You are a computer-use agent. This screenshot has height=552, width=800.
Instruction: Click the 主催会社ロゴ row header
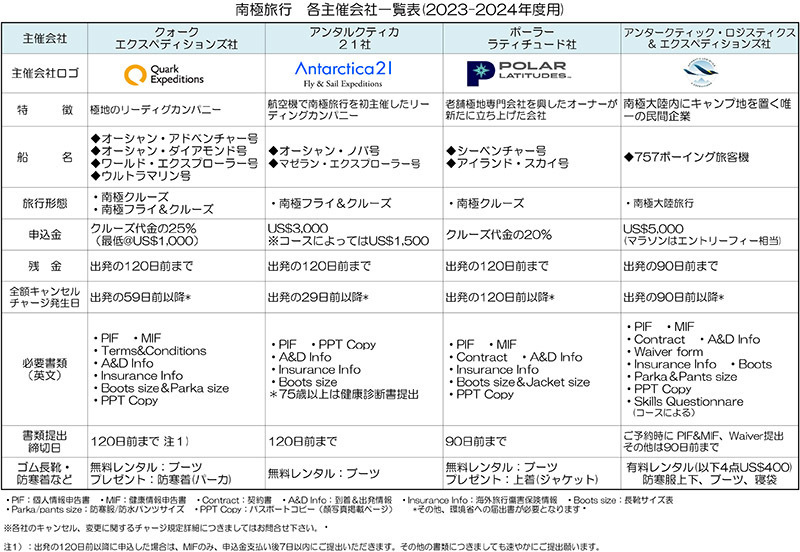44,74
